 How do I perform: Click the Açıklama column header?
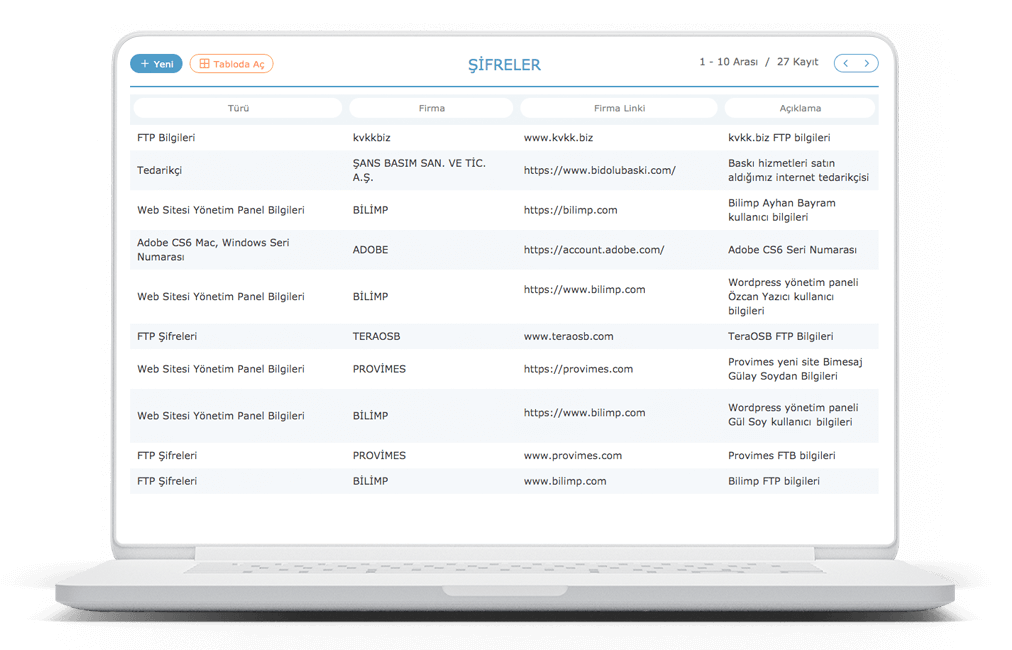800,108
